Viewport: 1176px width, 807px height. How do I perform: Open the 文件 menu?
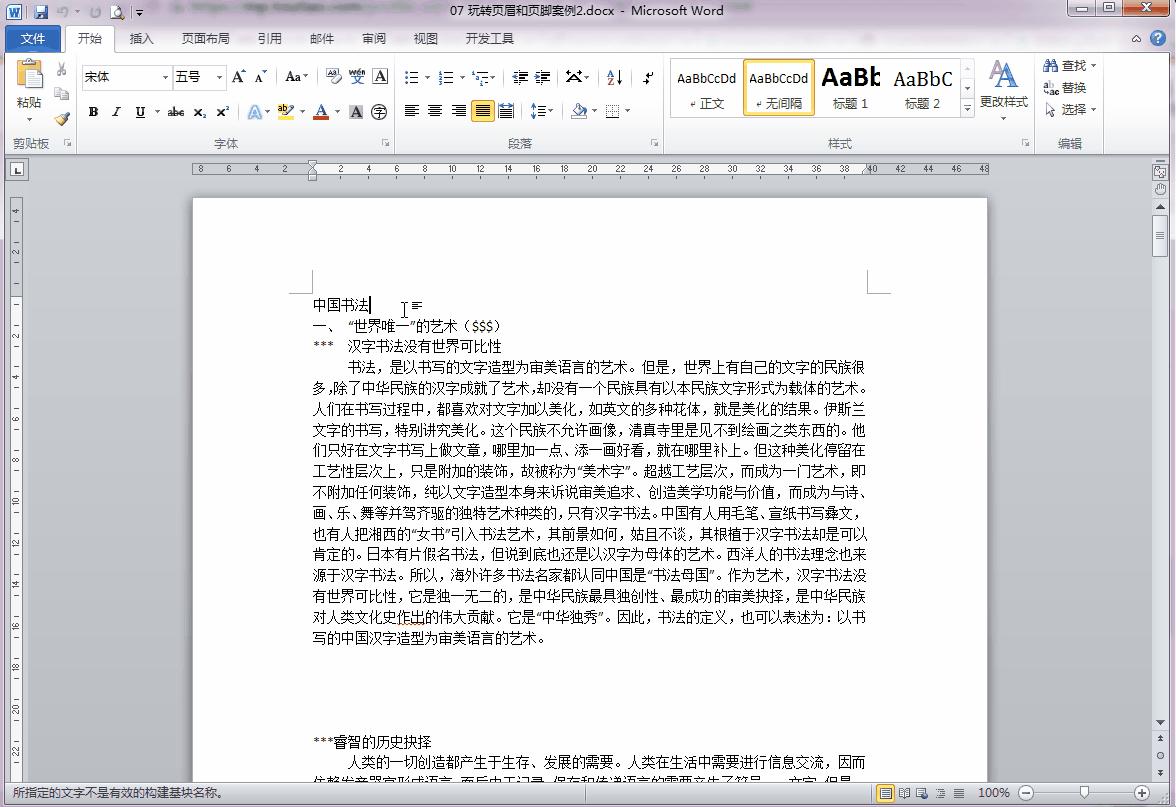(33, 38)
